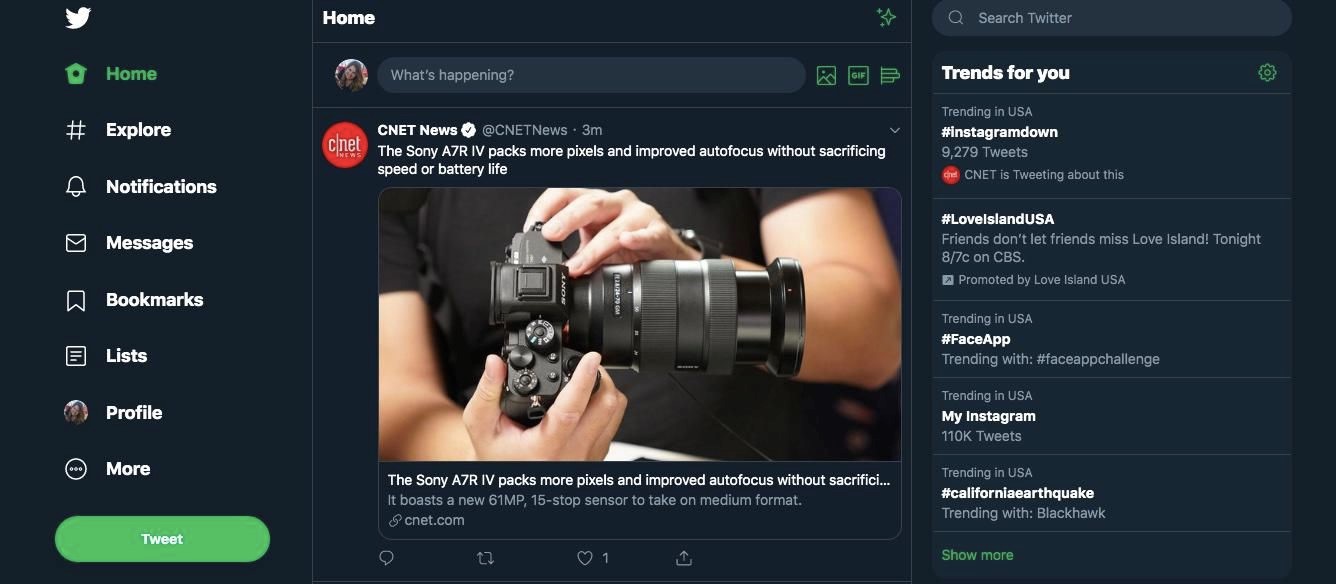Insert a GIF into the tweet
This screenshot has height=584, width=1336.
pos(858,76)
